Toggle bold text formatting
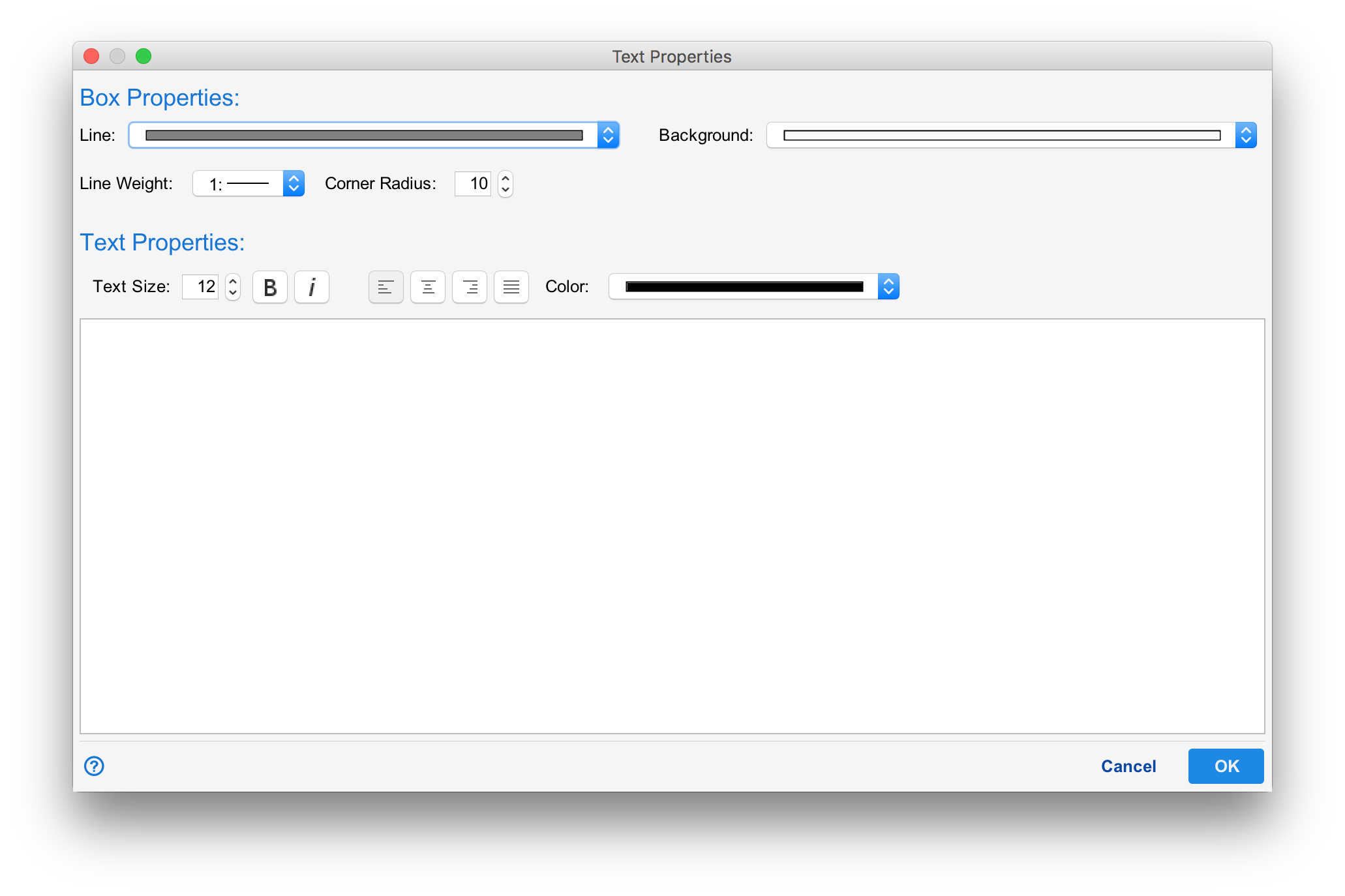Image resolution: width=1345 pixels, height=896 pixels. (x=269, y=287)
